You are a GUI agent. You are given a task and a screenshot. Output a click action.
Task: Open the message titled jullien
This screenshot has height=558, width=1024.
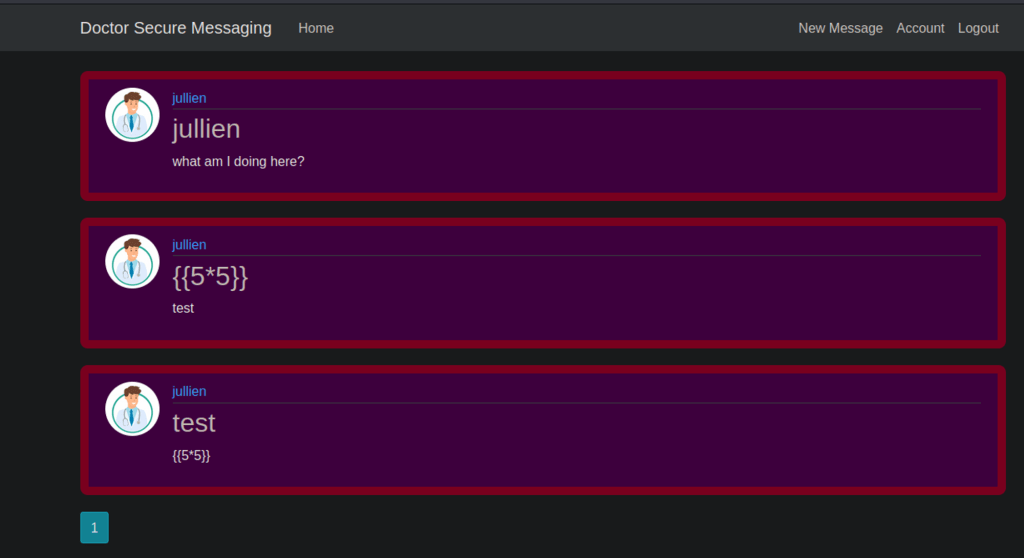click(206, 129)
